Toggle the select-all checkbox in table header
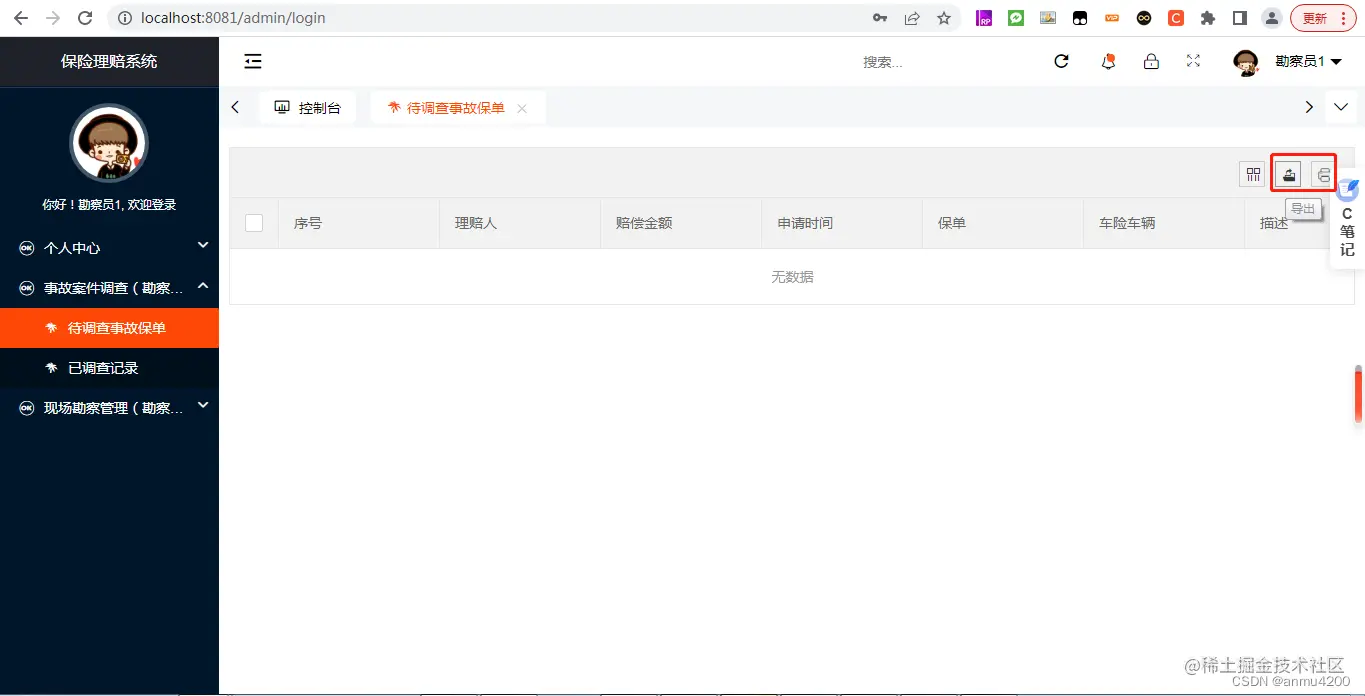The height and width of the screenshot is (696, 1365). pos(253,223)
